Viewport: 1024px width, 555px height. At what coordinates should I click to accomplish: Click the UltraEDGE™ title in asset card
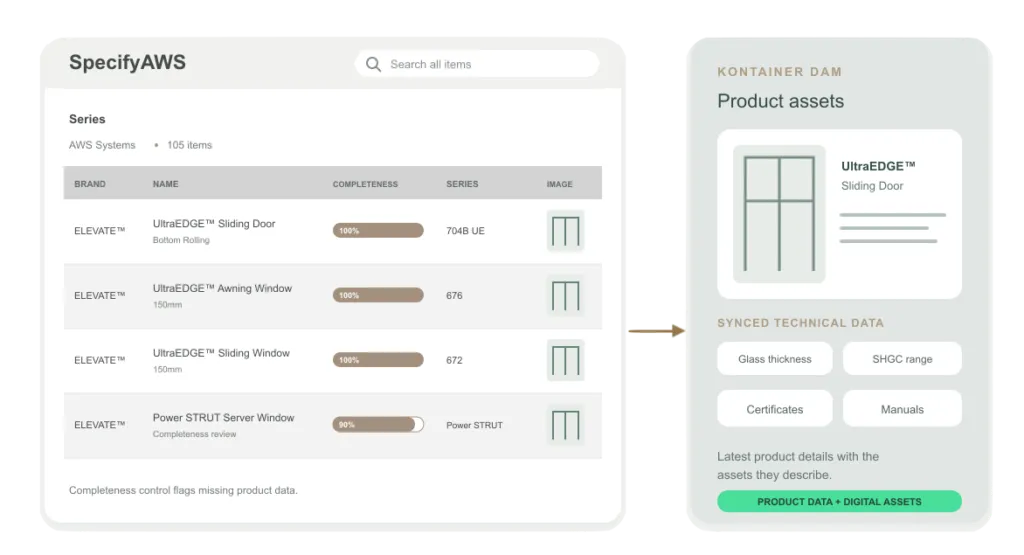878,166
